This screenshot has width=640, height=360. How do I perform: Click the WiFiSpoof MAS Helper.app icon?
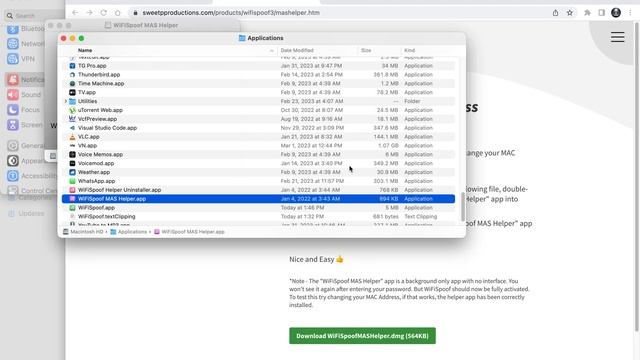point(72,199)
